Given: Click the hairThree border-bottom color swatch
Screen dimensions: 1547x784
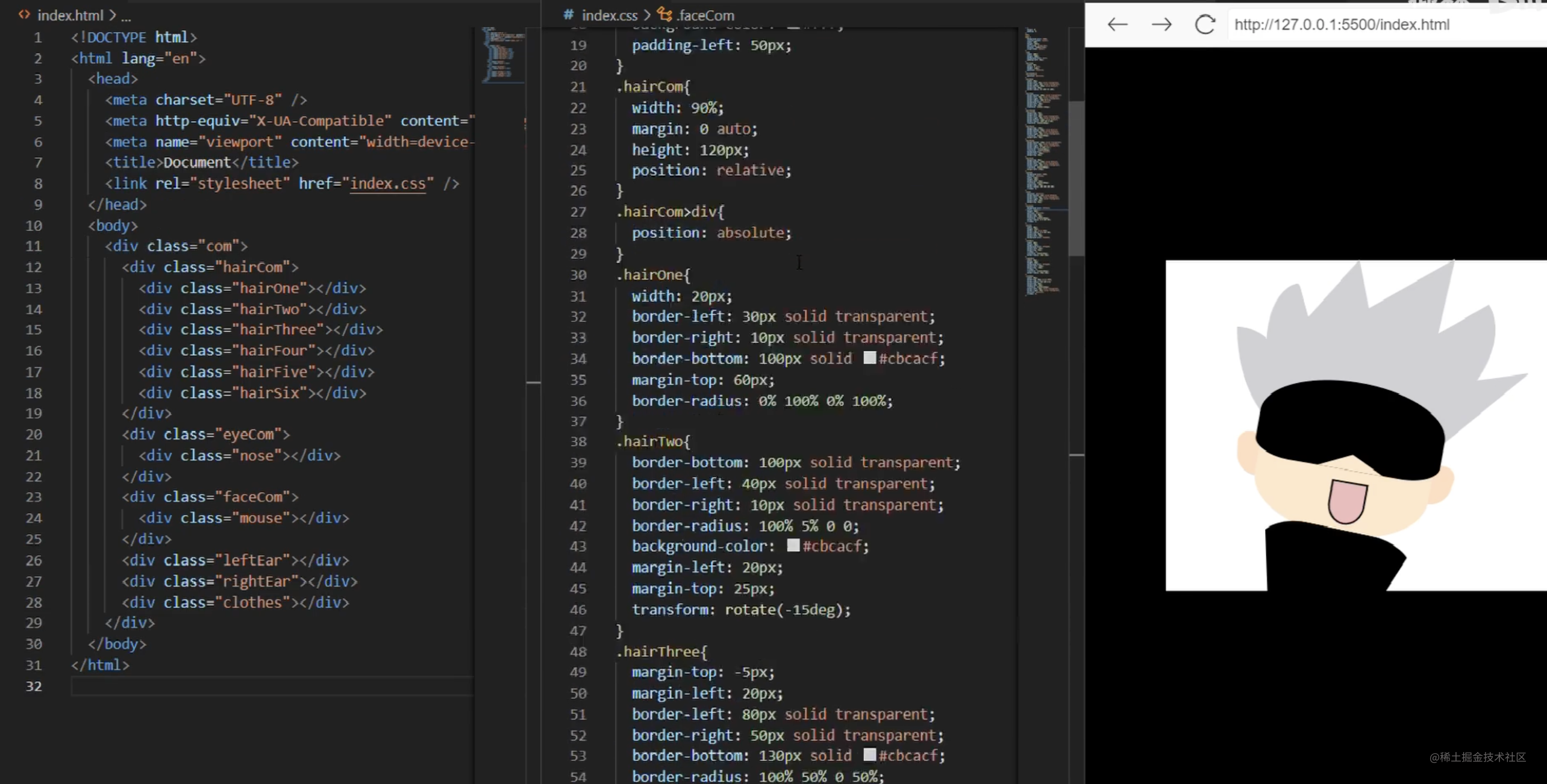Looking at the screenshot, I should [x=869, y=755].
